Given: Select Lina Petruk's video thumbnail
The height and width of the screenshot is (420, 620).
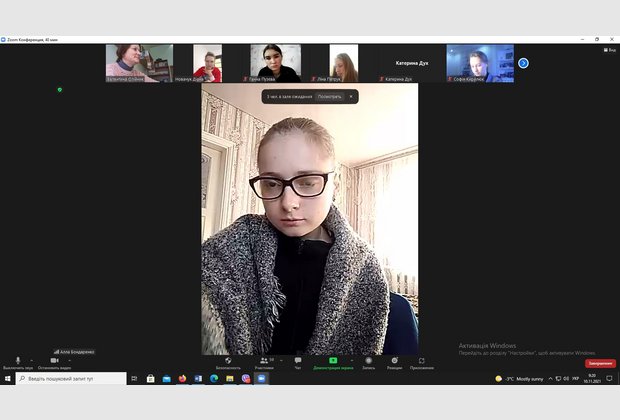Looking at the screenshot, I should tap(344, 63).
